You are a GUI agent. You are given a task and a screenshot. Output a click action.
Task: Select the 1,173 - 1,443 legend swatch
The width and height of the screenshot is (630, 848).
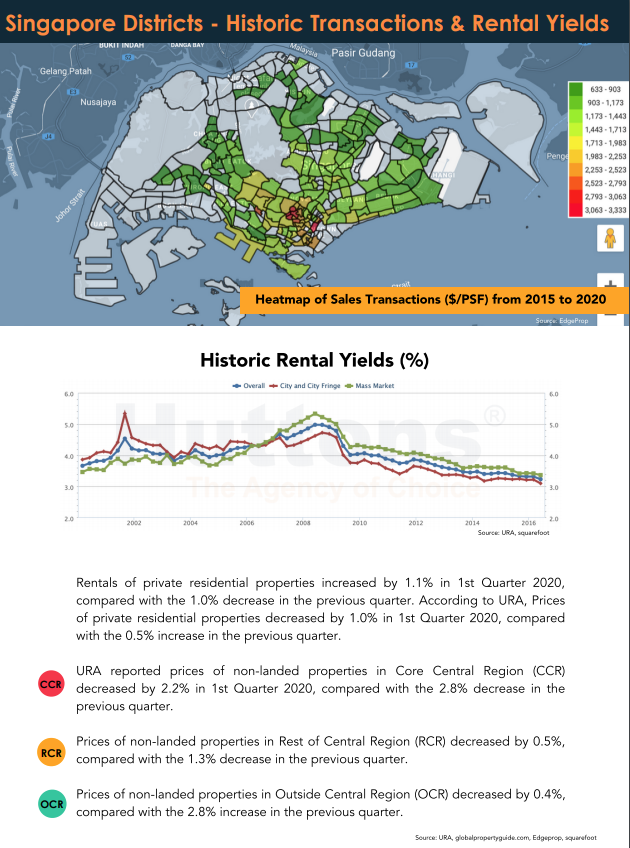coord(576,116)
